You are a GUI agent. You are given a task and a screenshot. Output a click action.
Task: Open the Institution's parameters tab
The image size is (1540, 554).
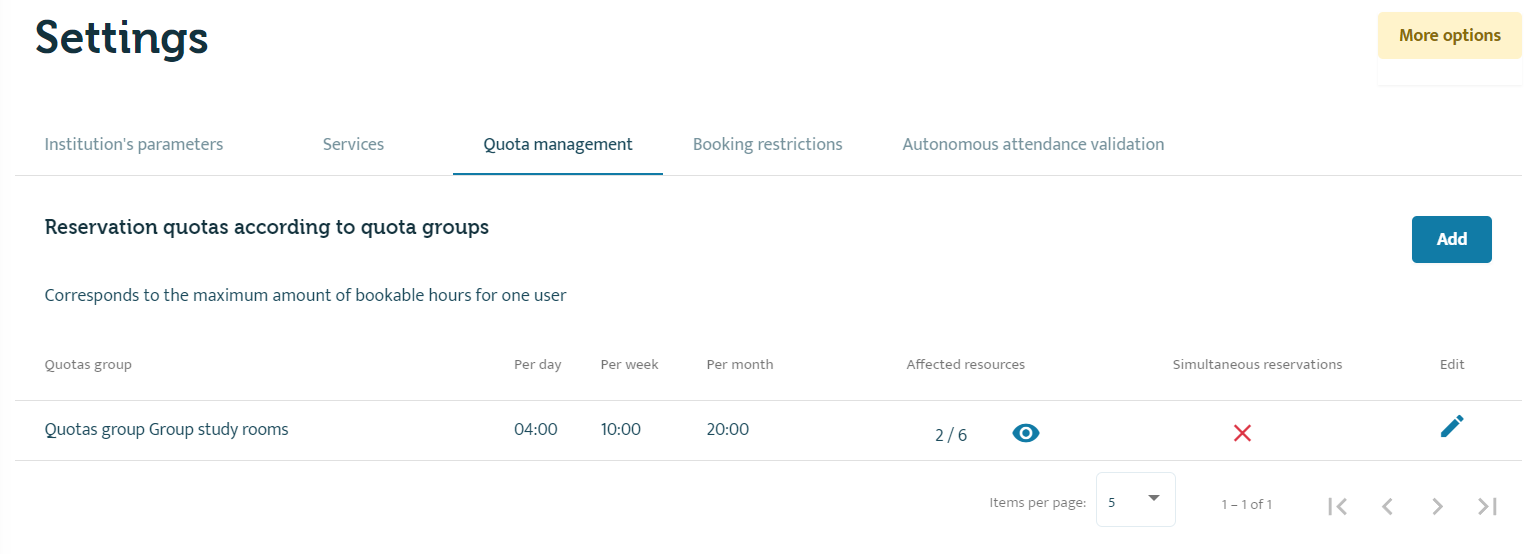click(x=134, y=144)
